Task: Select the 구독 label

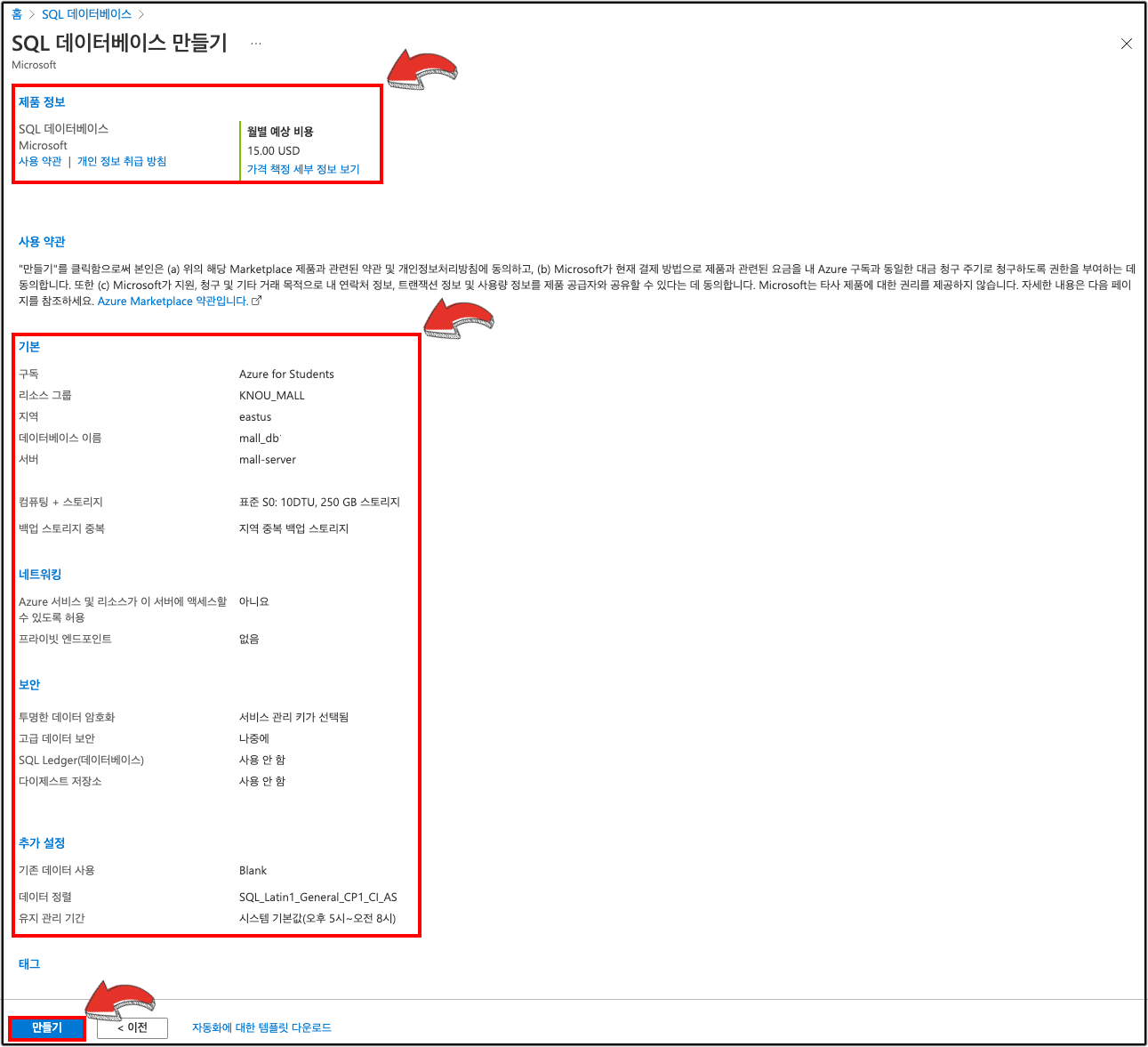Action: (28, 375)
